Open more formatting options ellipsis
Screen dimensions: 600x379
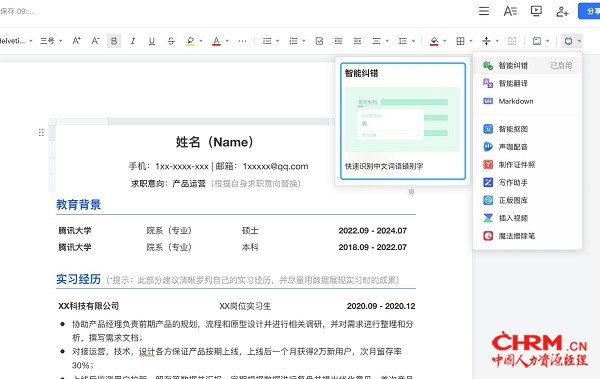click(x=242, y=41)
